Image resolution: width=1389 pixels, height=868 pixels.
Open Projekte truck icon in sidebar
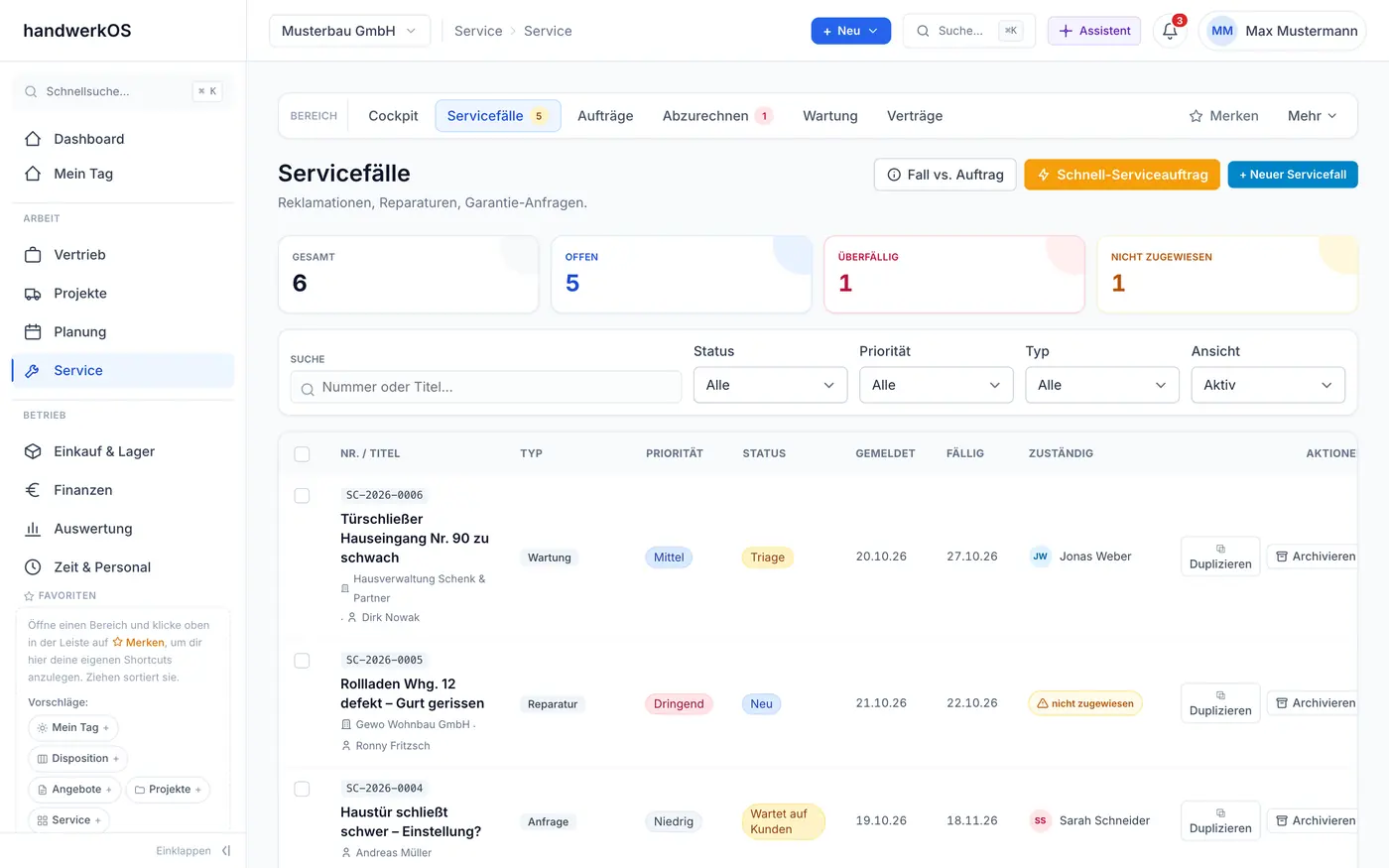(x=33, y=294)
